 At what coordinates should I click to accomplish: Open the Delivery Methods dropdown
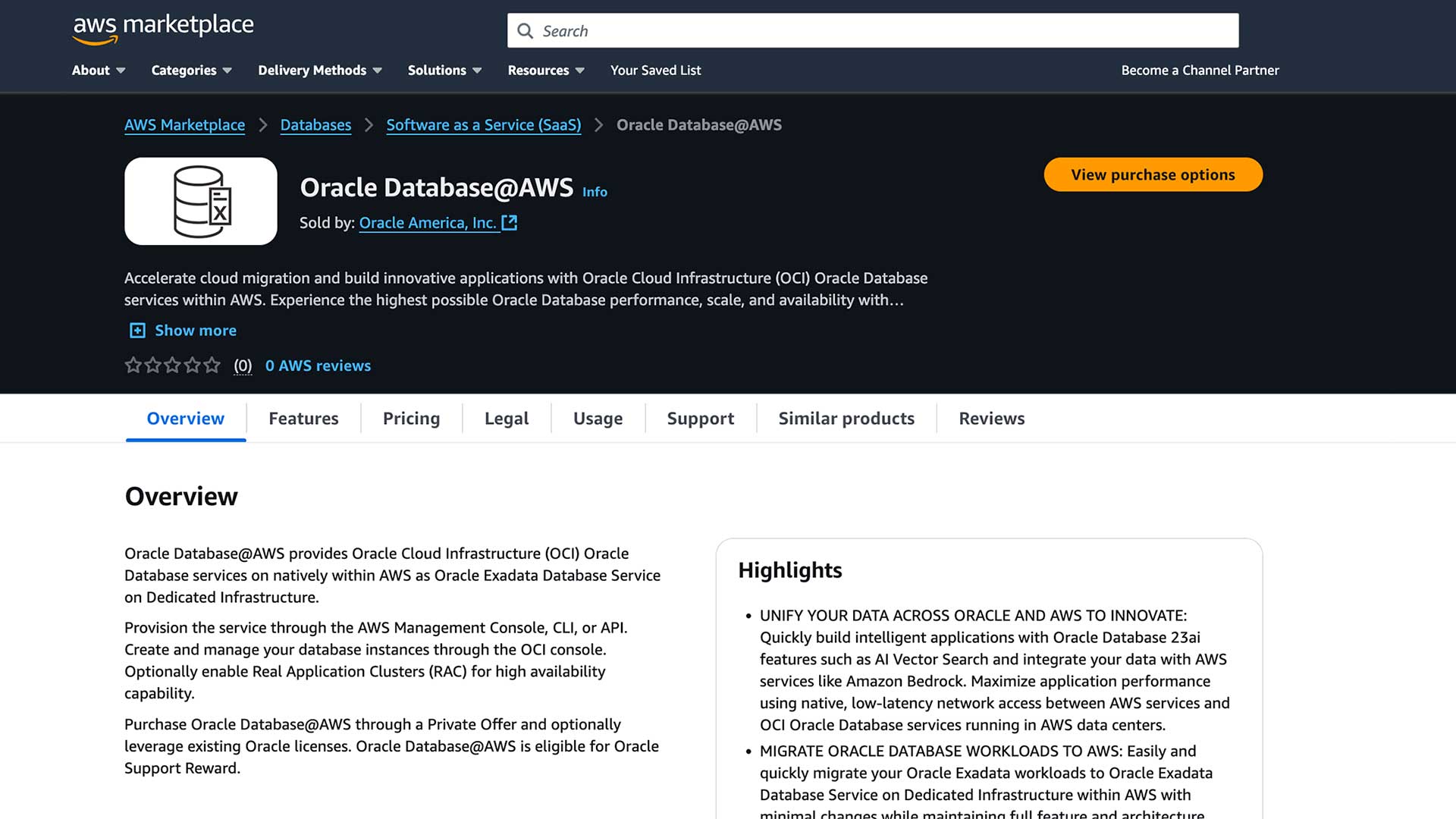tap(318, 70)
